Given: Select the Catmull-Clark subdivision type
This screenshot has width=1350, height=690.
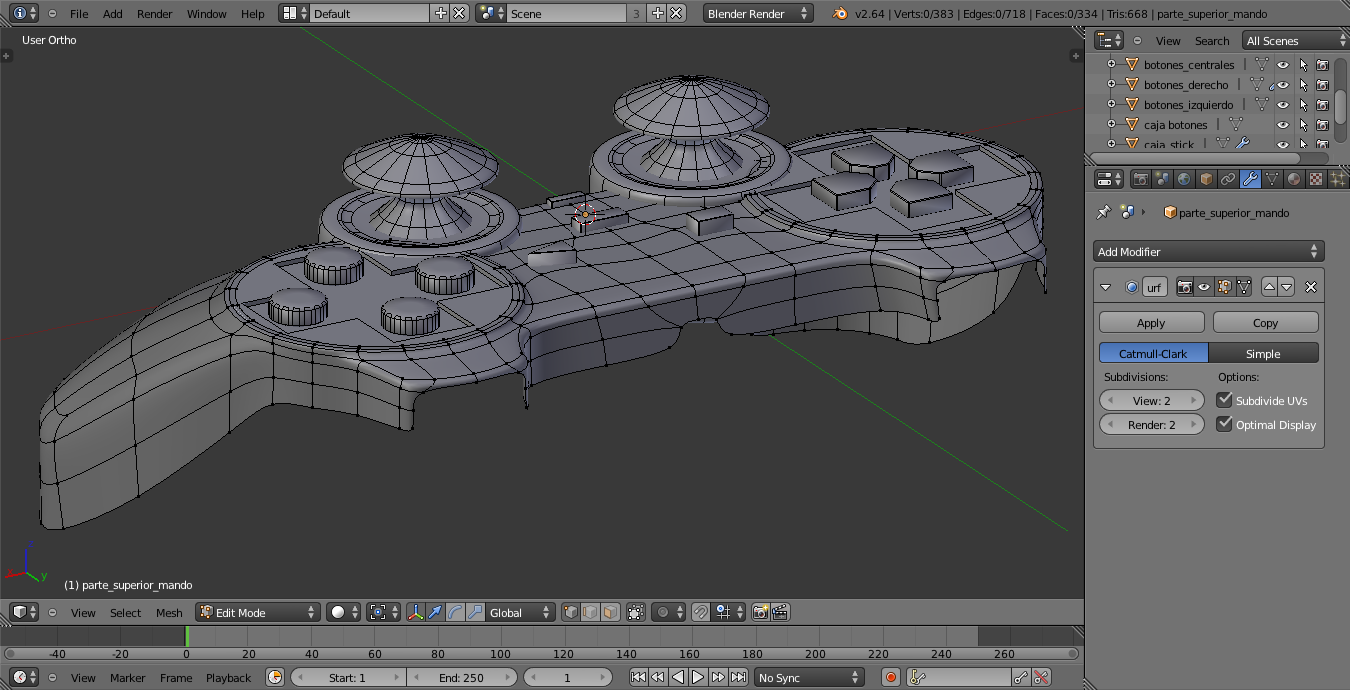Looking at the screenshot, I should (x=1153, y=353).
